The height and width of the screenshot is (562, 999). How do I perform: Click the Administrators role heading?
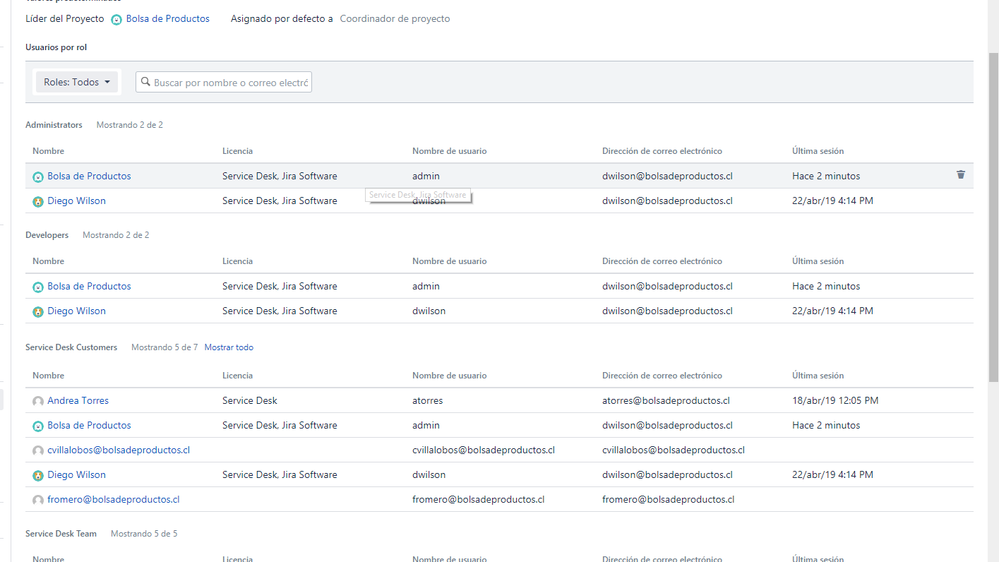click(x=54, y=125)
